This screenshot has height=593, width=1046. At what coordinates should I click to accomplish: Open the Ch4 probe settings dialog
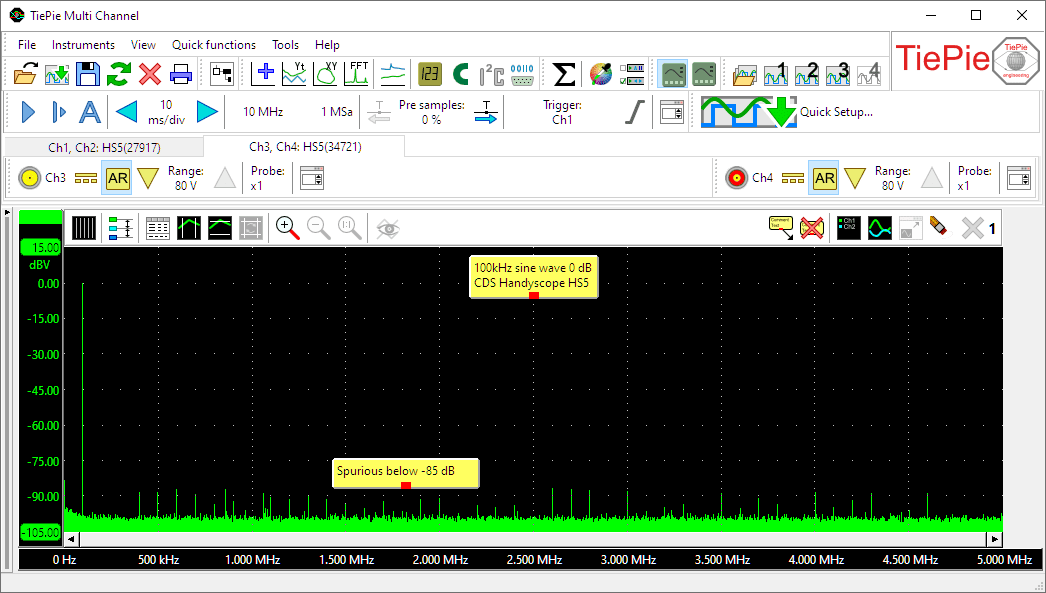point(1018,177)
